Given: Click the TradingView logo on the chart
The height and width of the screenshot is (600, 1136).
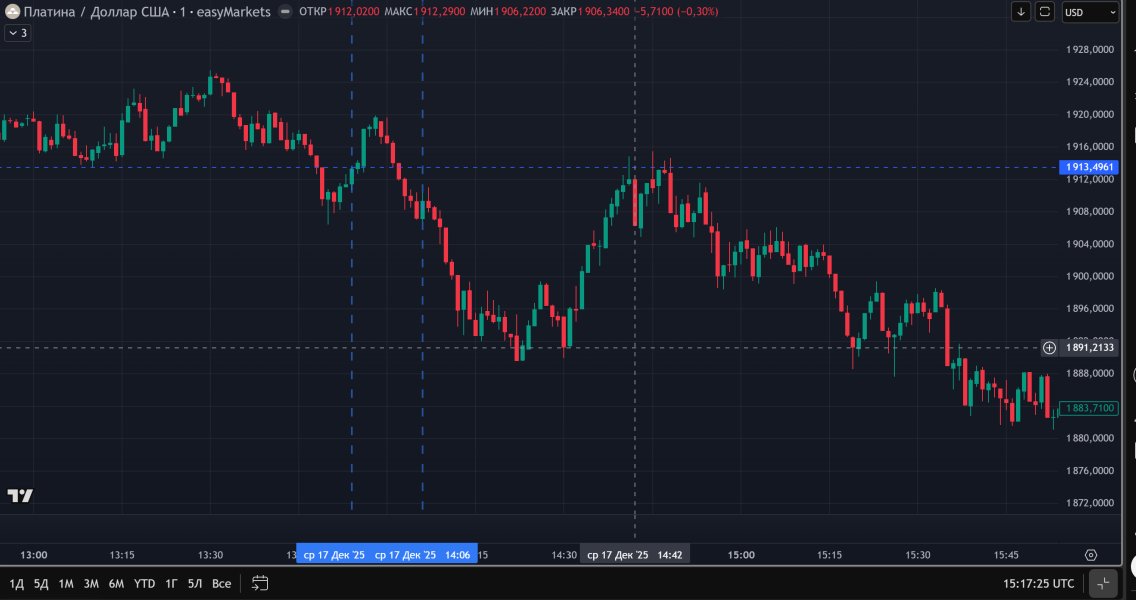Looking at the screenshot, I should click(20, 496).
